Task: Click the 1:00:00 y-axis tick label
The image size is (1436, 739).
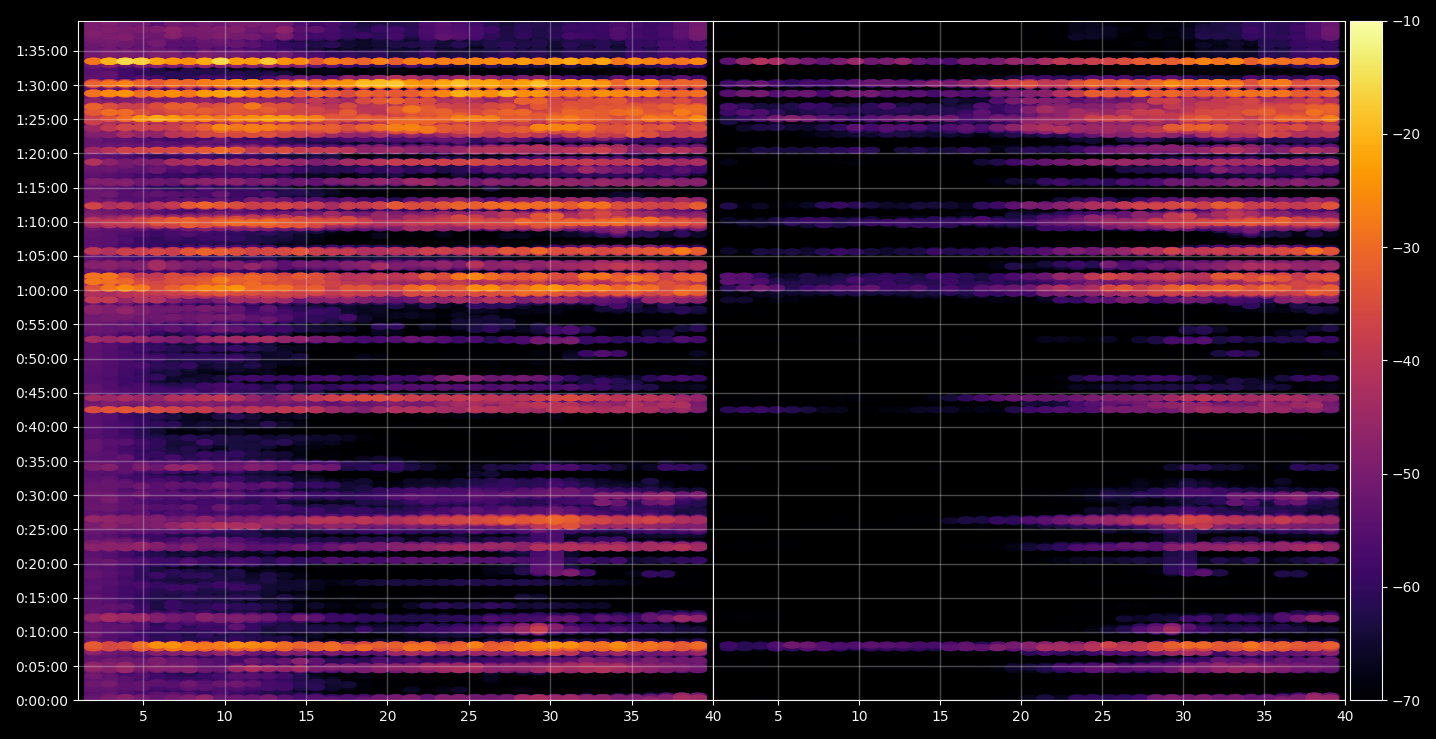Action: click(x=44, y=291)
